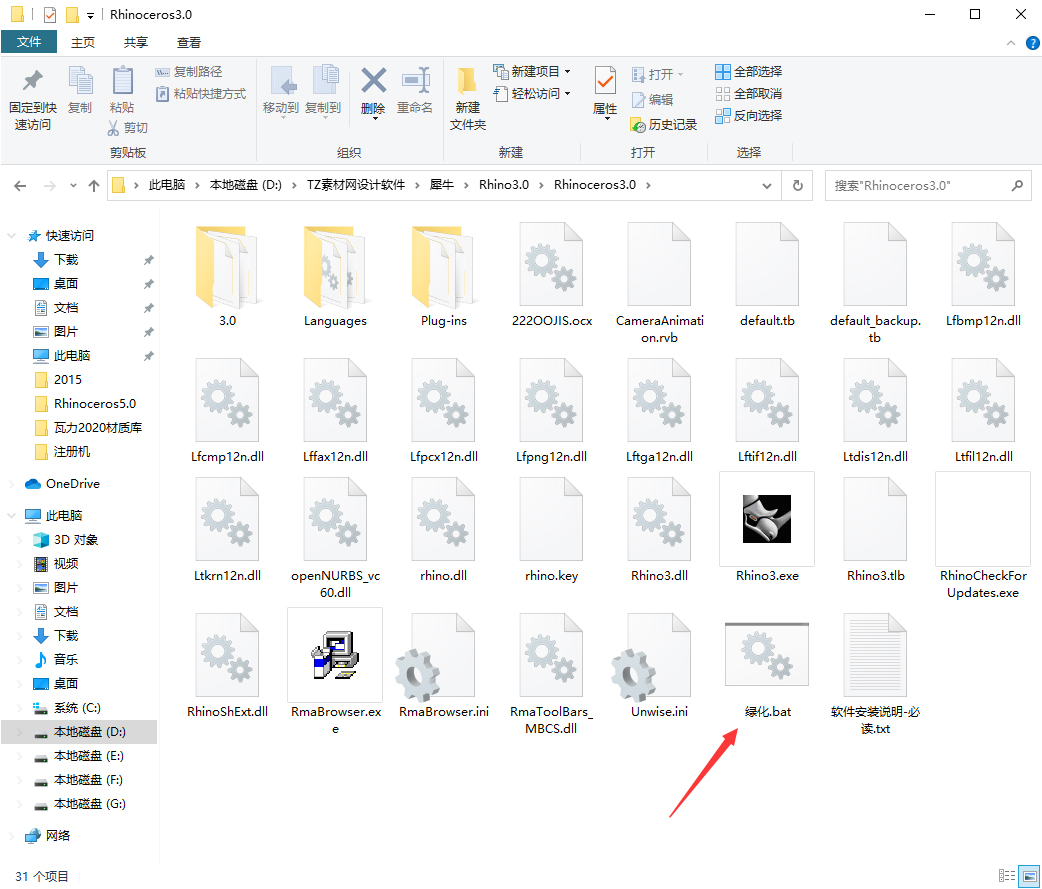Collapse the This PC (此电脑) tree node
The width and height of the screenshot is (1042, 889).
[x=11, y=516]
